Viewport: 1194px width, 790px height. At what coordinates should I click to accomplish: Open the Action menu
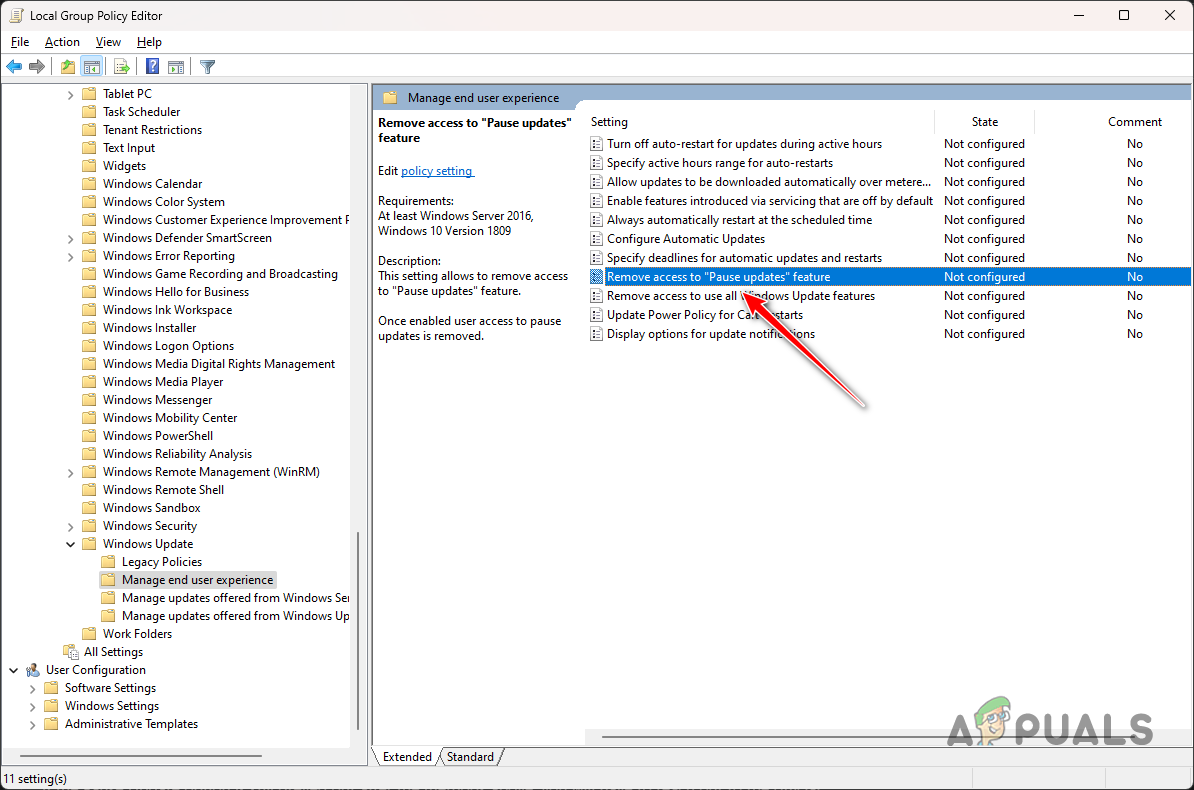(x=62, y=42)
